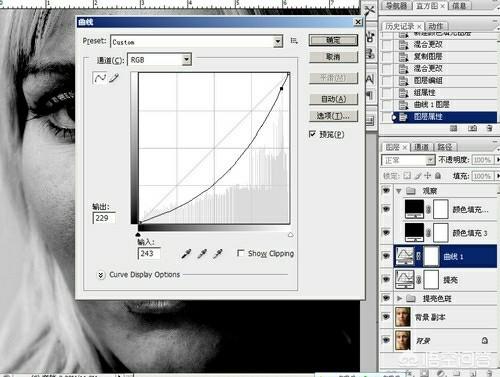Click the white point slider under curve
Viewport: 500px width, 377px height.
pyautogui.click(x=290, y=235)
